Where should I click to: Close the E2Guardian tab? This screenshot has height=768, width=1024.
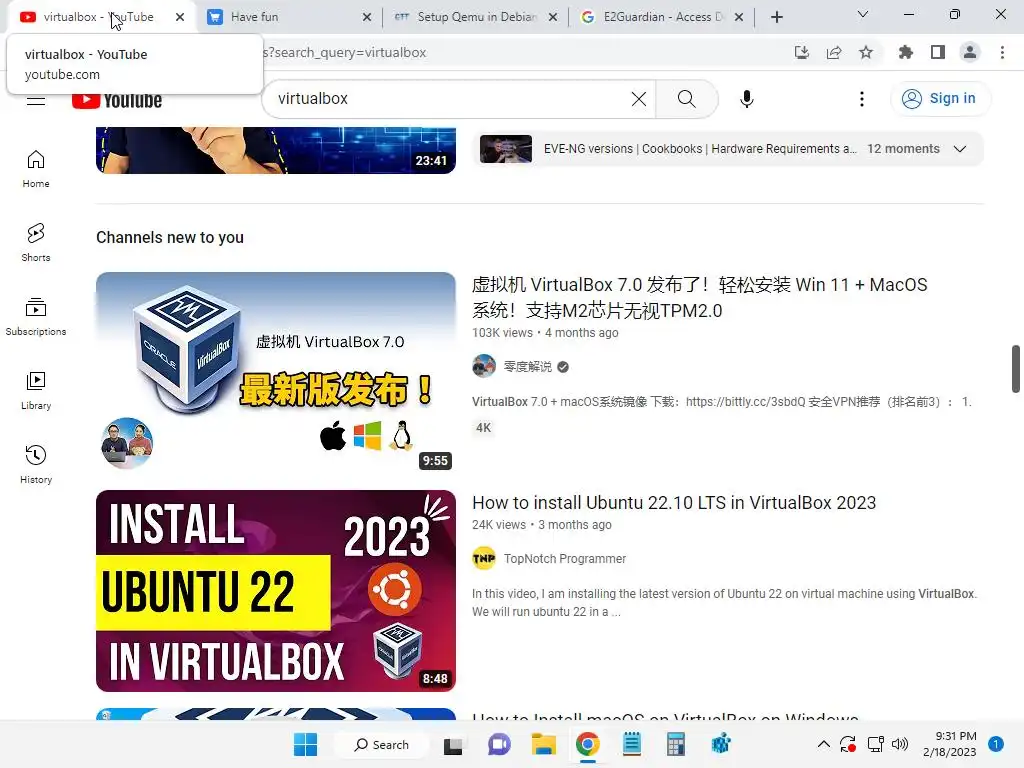coord(739,17)
